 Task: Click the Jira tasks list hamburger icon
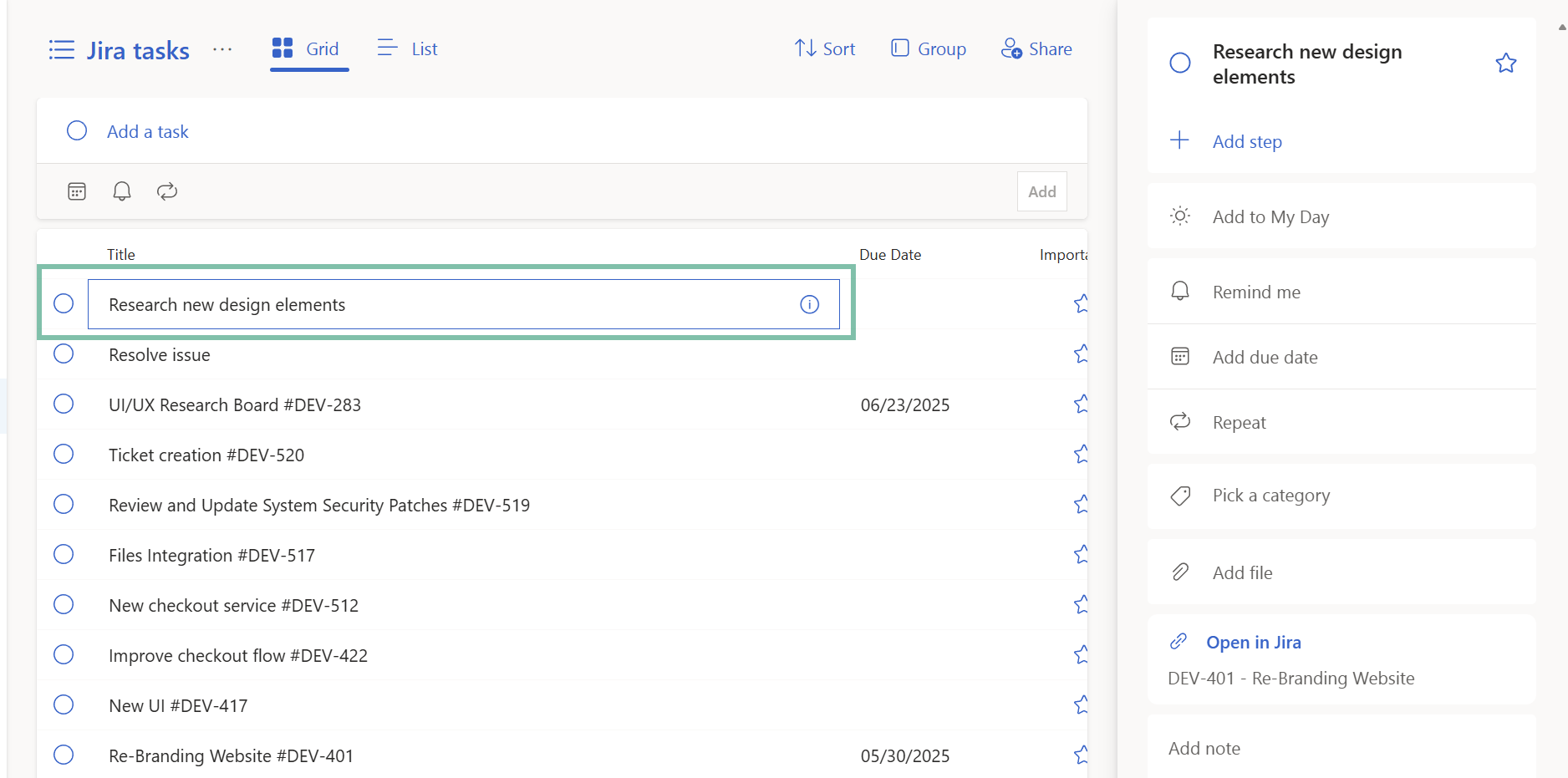pyautogui.click(x=62, y=50)
